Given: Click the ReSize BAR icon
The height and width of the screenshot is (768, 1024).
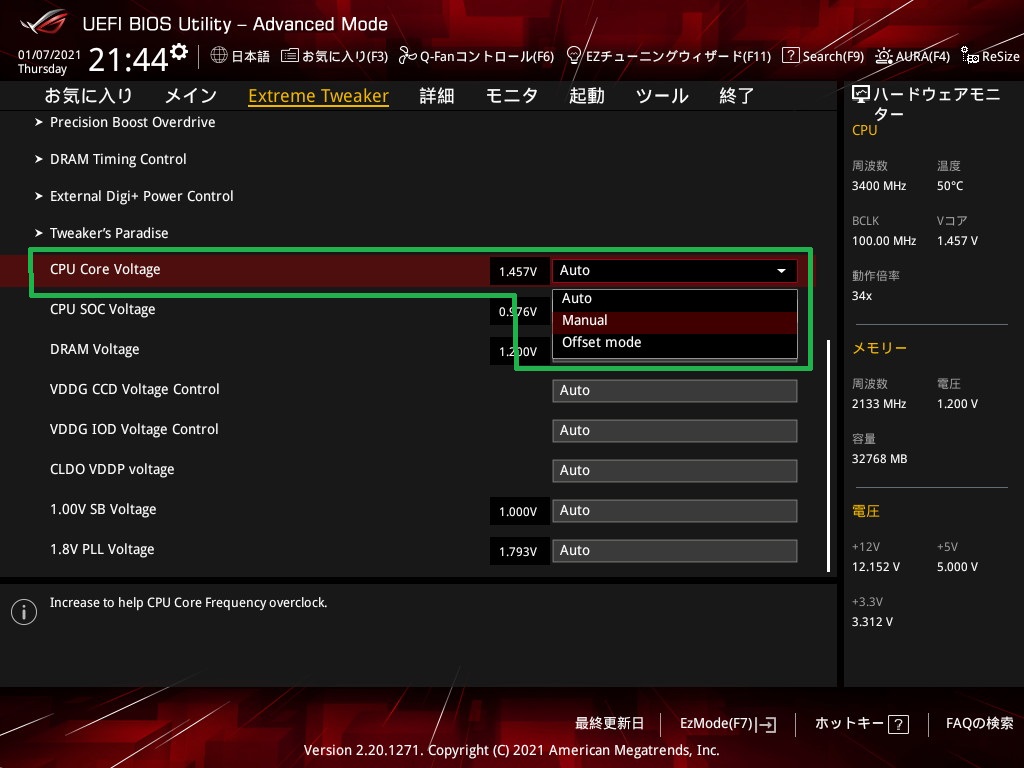Looking at the screenshot, I should [970, 56].
